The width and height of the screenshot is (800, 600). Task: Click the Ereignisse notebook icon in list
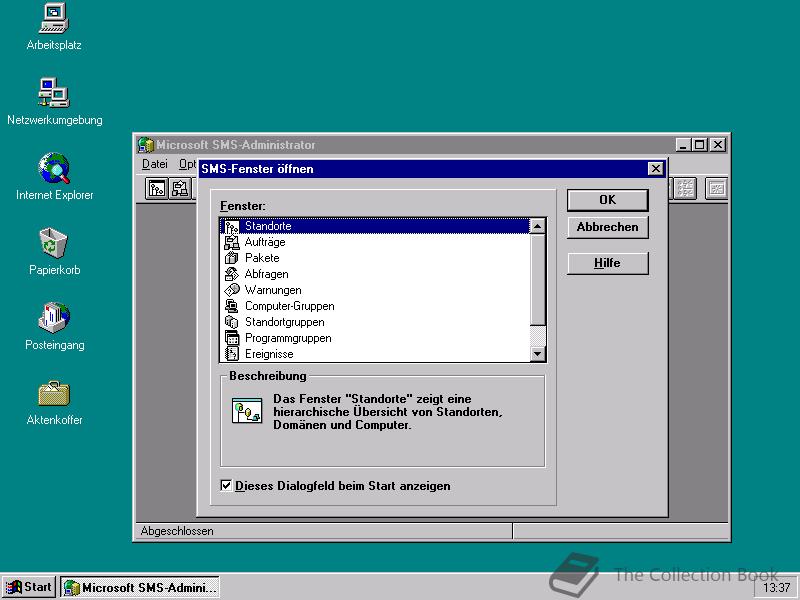tap(232, 354)
